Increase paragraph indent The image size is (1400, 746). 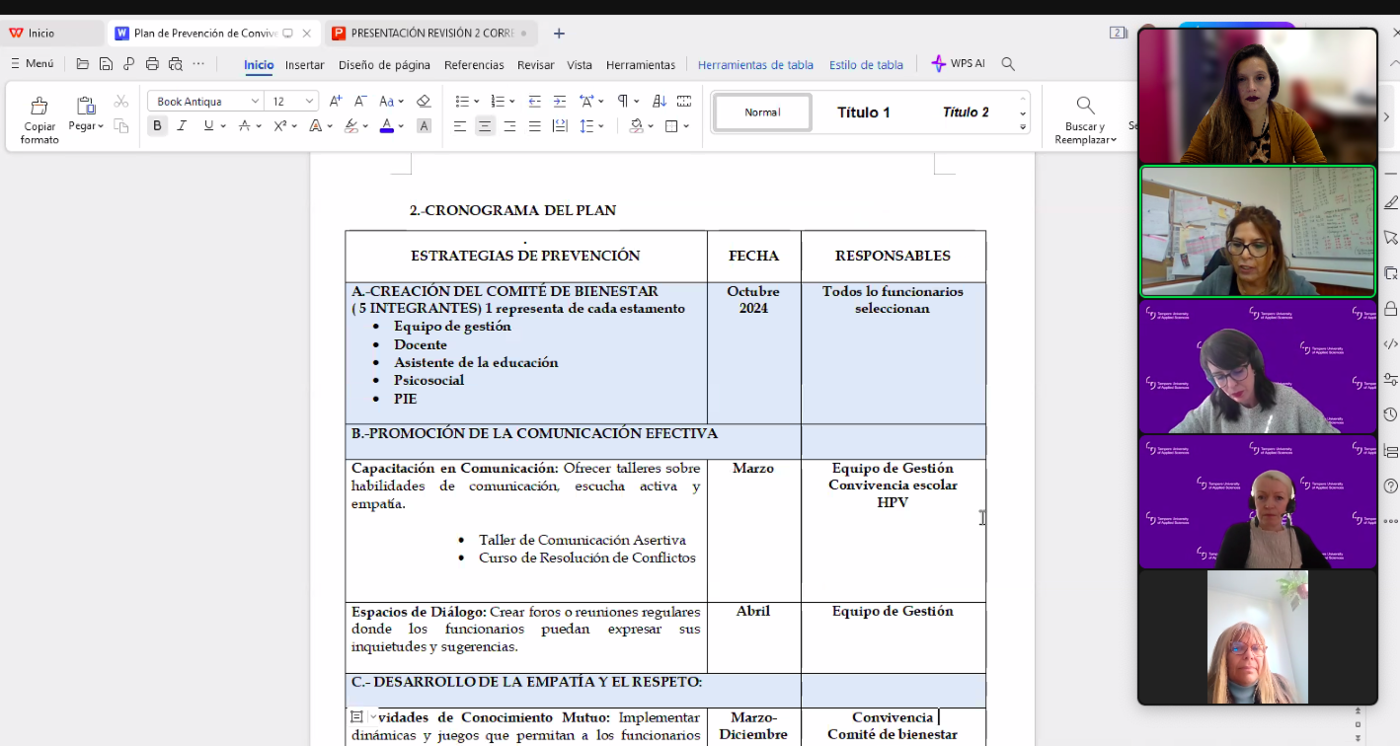[559, 101]
